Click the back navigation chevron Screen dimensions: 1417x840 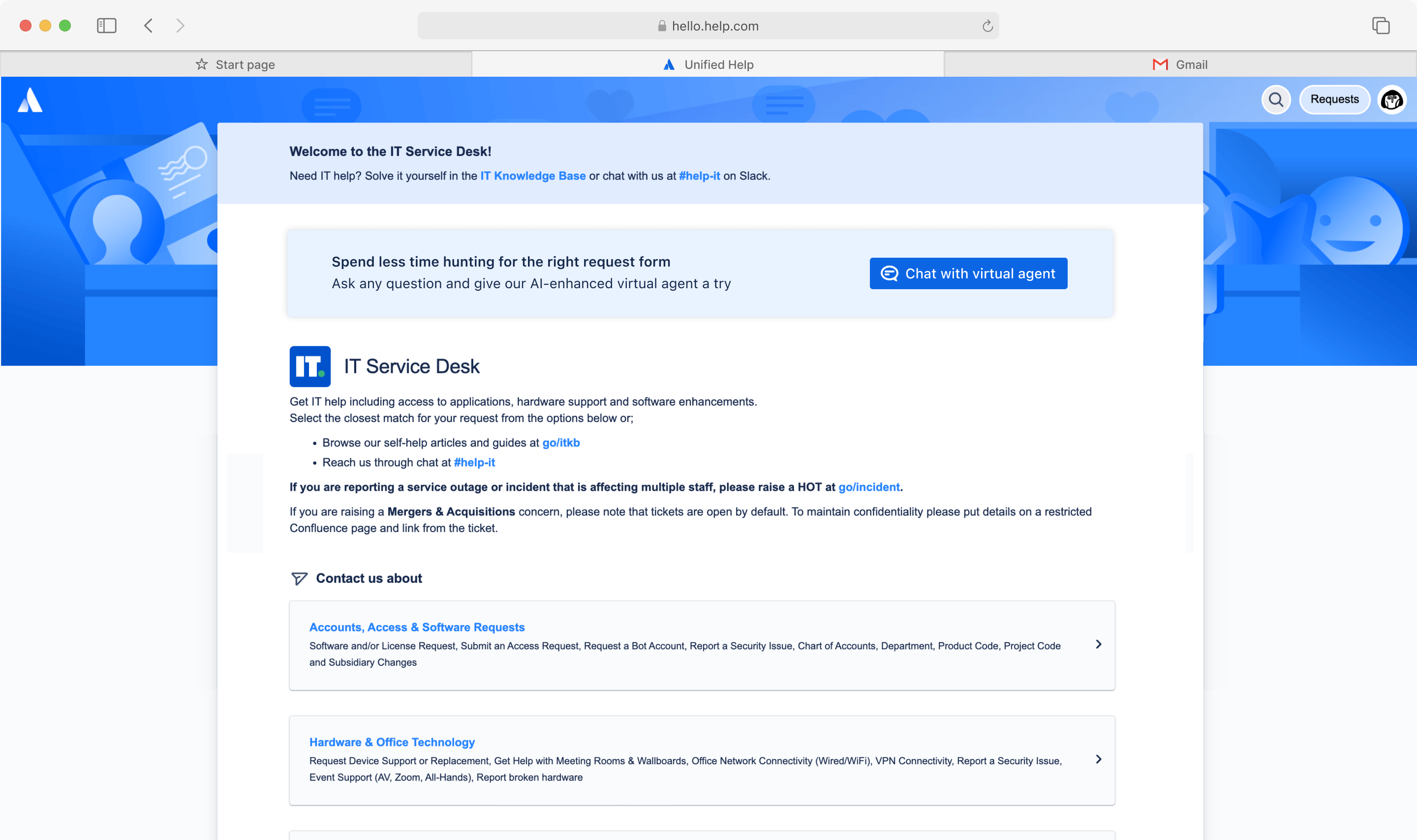coord(148,26)
